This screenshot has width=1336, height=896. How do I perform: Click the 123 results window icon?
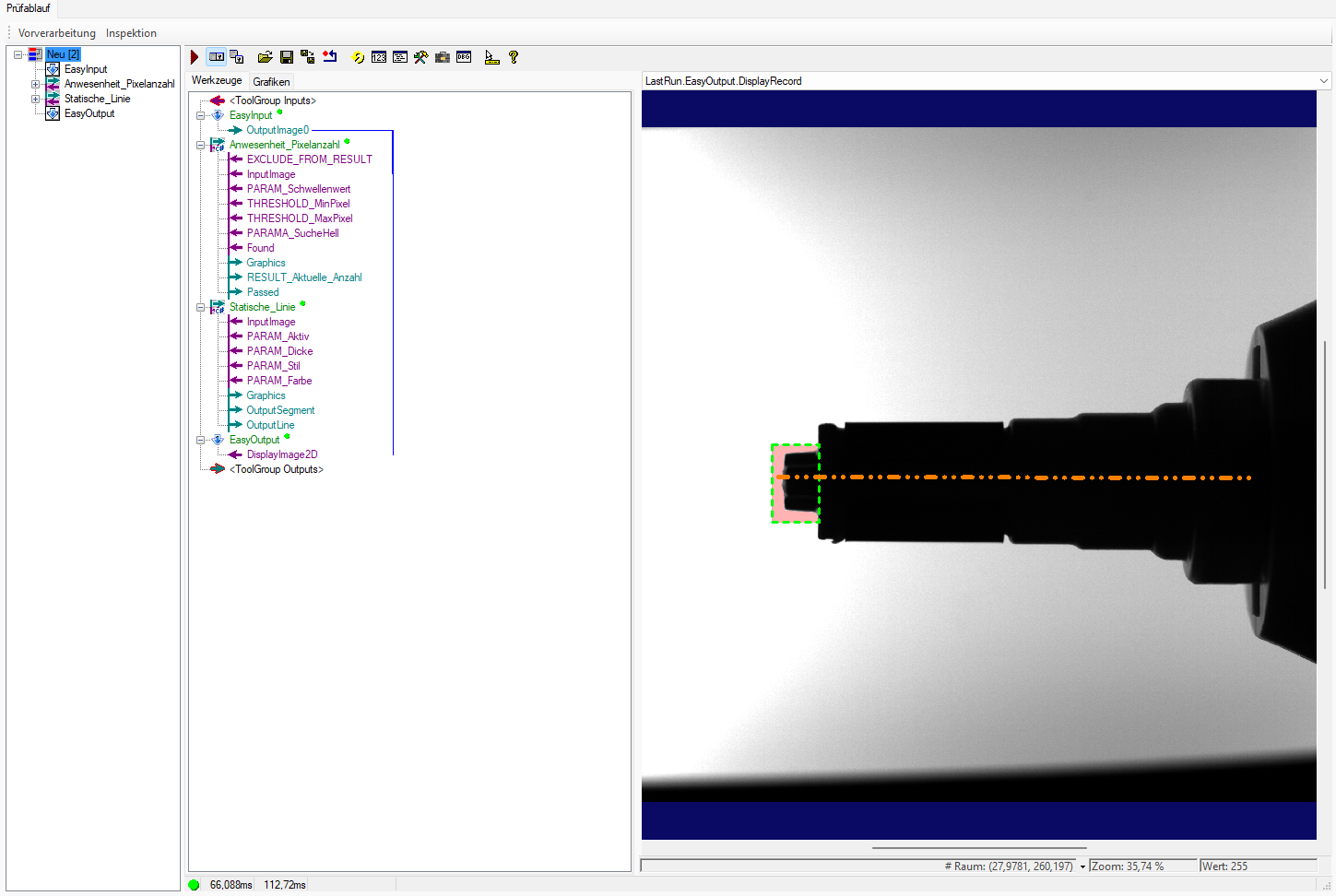click(379, 57)
